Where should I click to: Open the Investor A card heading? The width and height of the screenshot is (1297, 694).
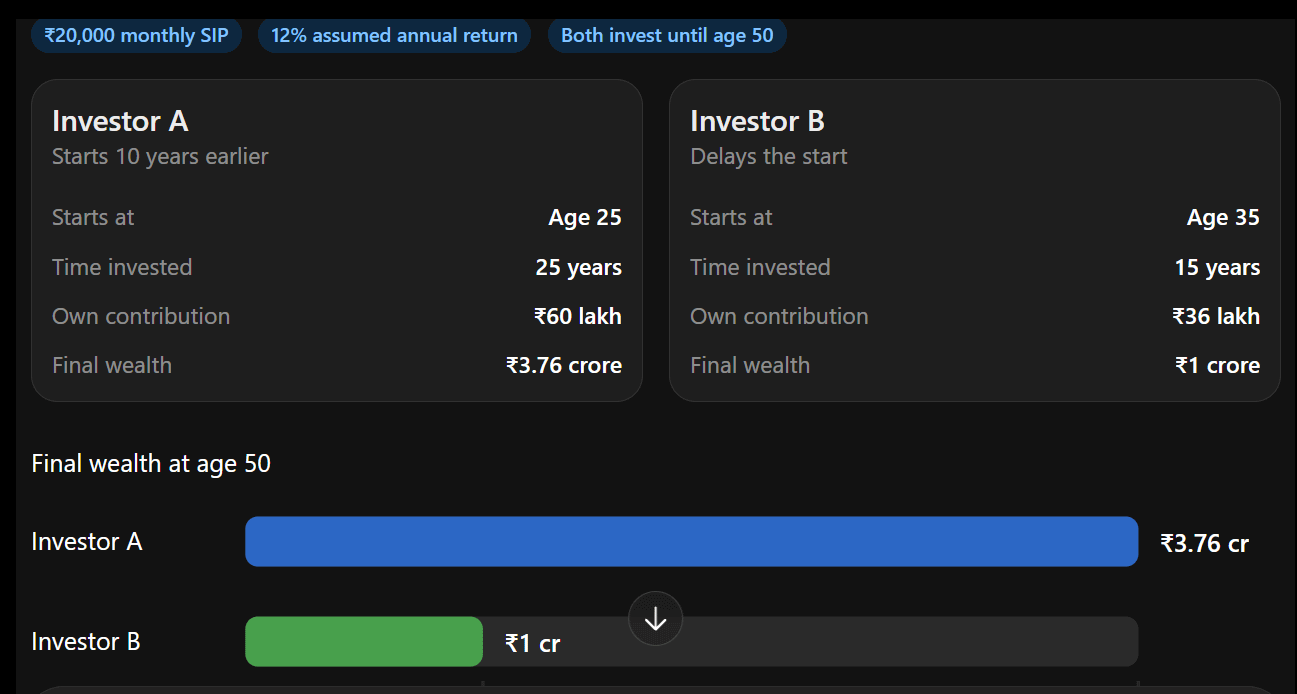point(120,121)
